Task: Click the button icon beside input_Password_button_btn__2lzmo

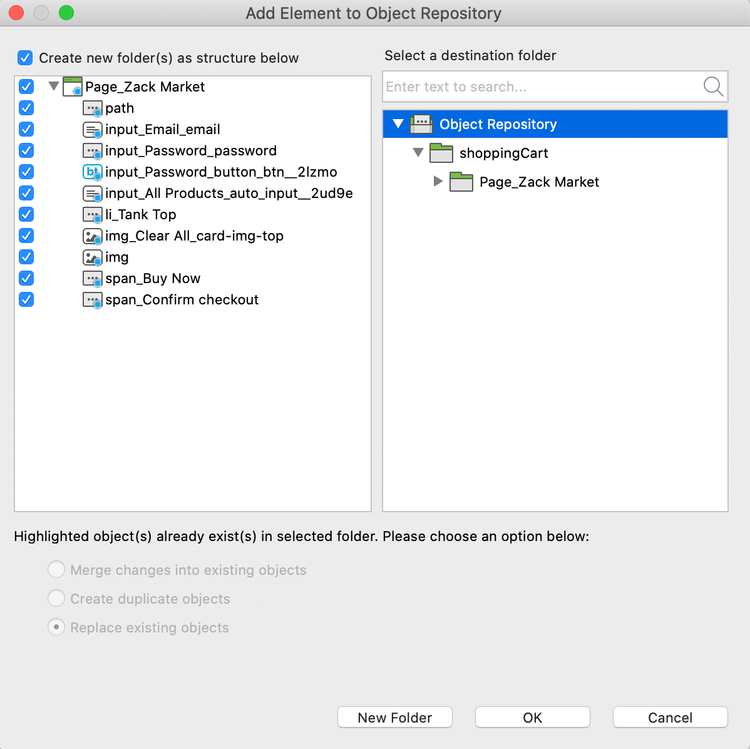Action: [x=92, y=172]
